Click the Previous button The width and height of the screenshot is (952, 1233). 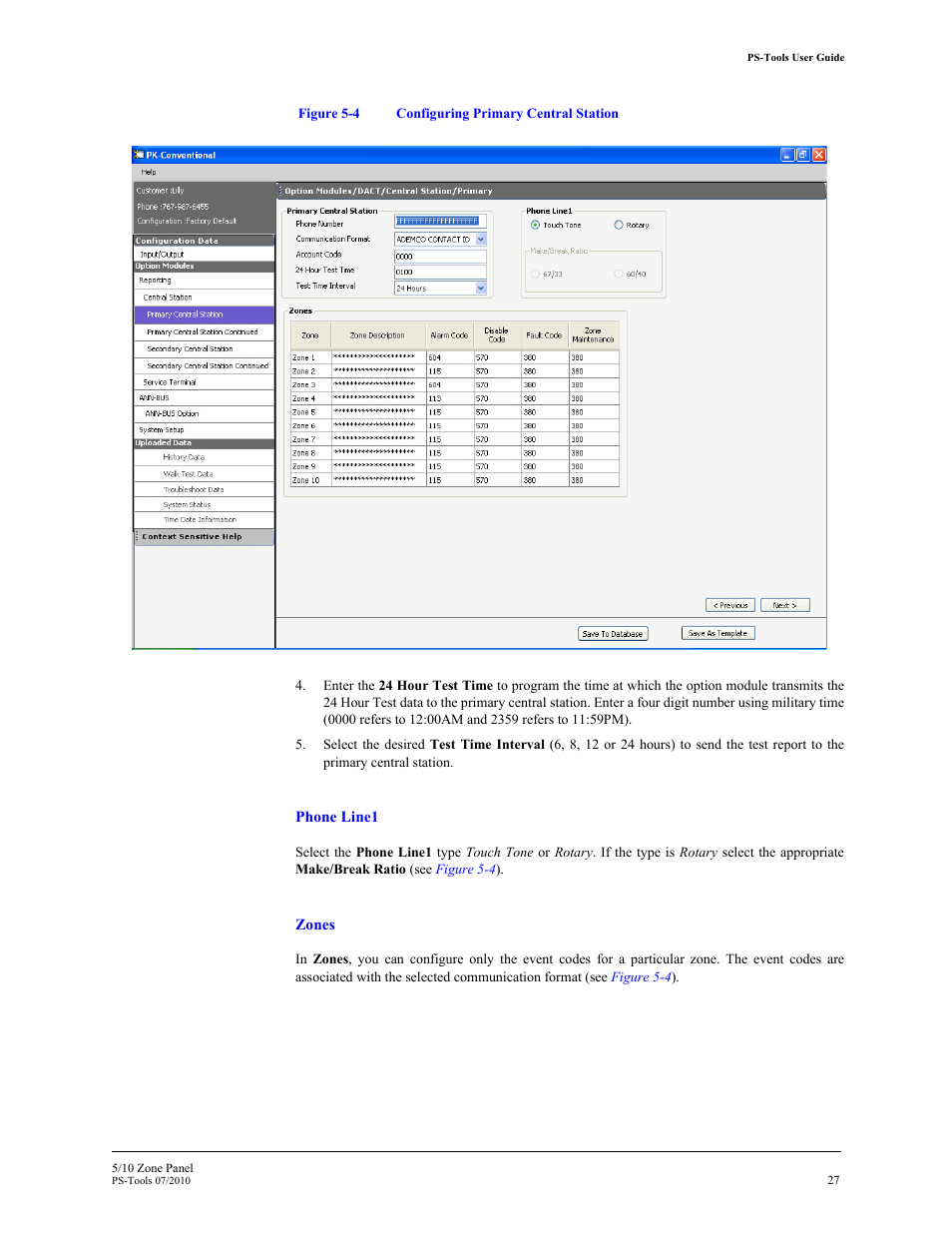[x=730, y=605]
